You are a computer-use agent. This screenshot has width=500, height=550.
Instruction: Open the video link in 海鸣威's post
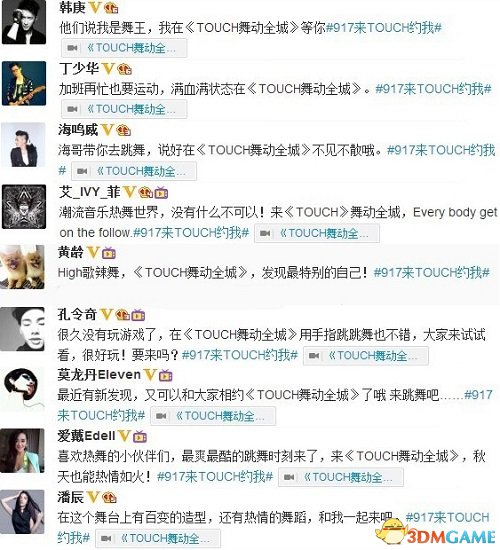pos(134,171)
